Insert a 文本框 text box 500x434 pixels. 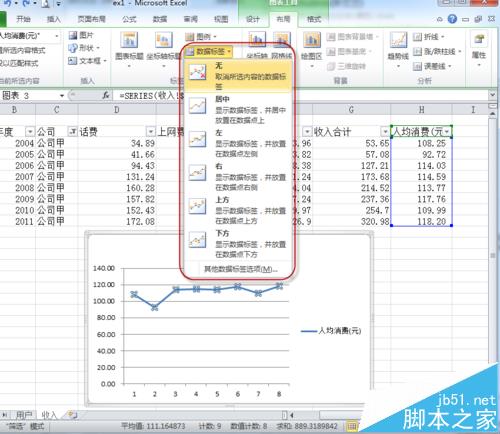pos(87,61)
